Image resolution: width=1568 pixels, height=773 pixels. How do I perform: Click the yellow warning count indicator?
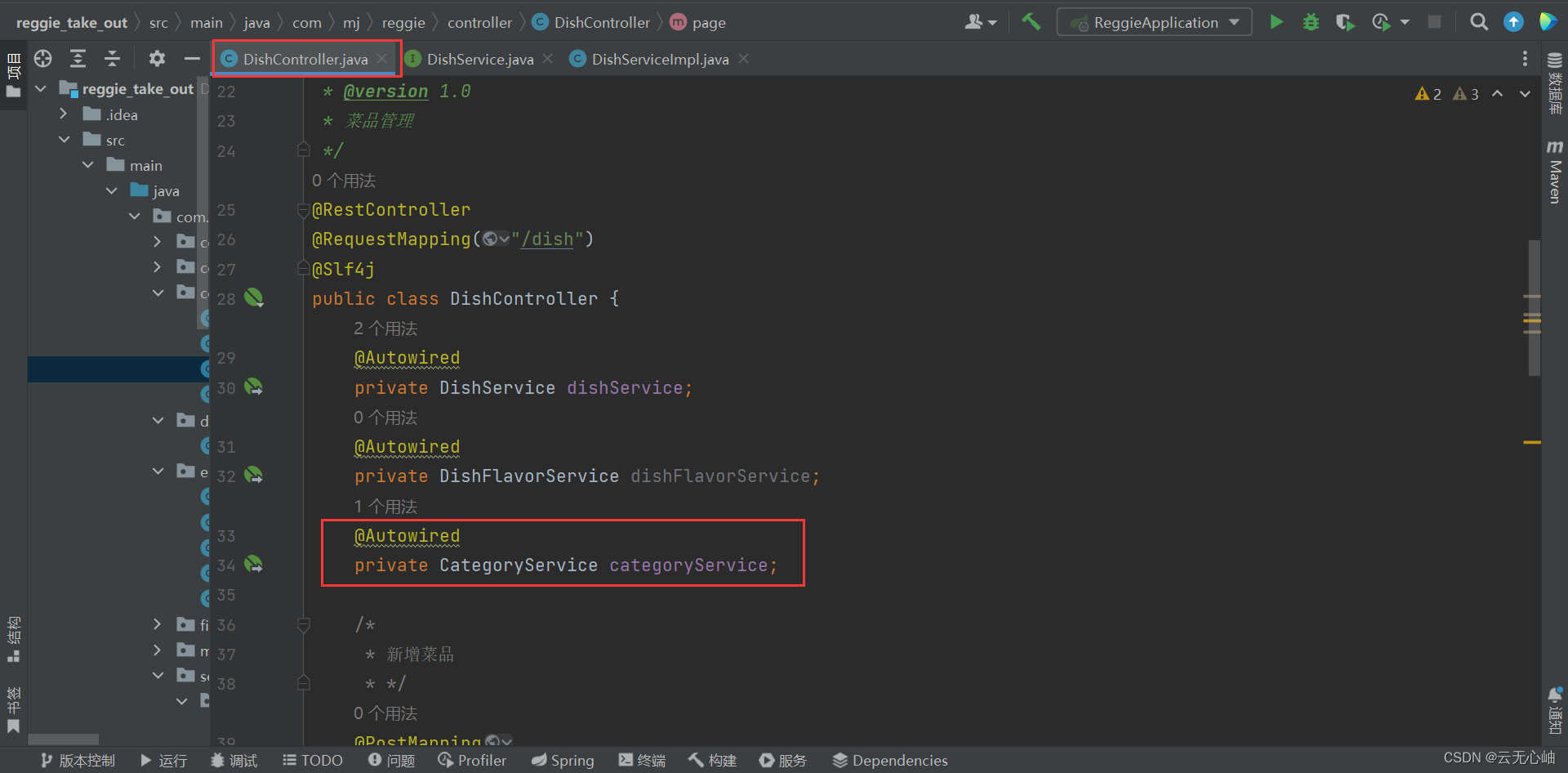coord(1428,94)
